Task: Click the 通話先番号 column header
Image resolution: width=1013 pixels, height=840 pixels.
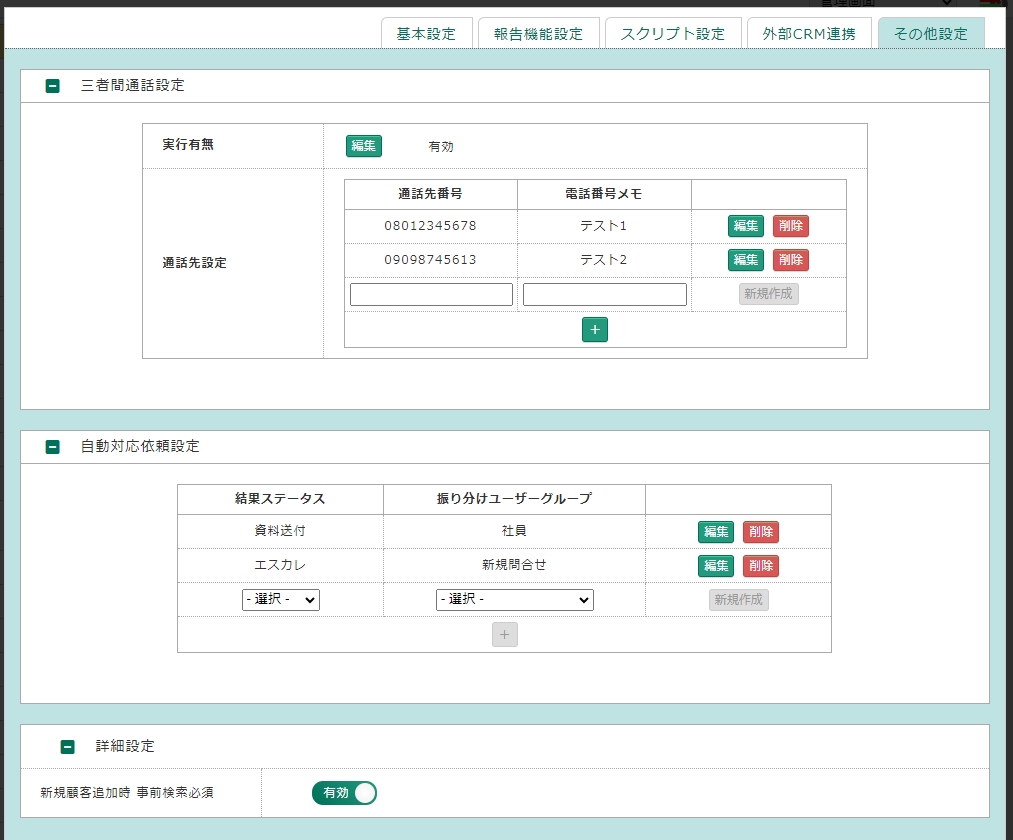Action: pos(430,194)
